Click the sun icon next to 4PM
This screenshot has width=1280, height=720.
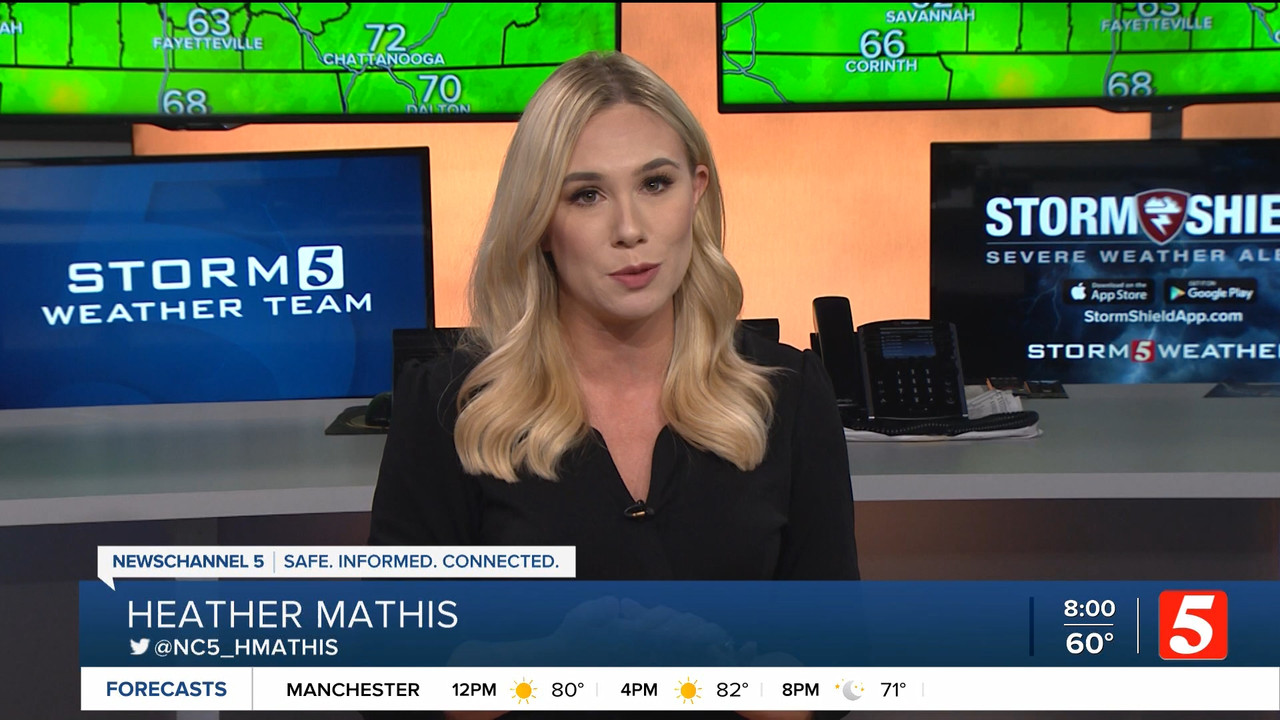[x=687, y=690]
